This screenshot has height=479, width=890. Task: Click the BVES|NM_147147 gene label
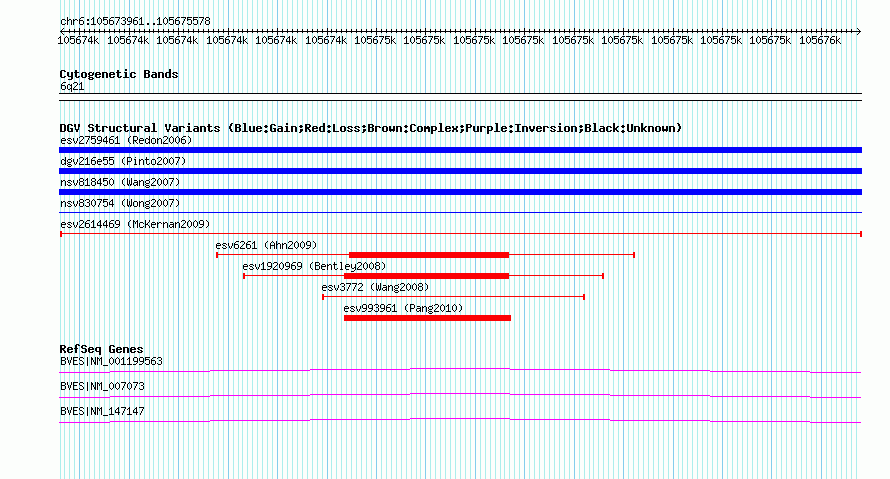tap(102, 411)
